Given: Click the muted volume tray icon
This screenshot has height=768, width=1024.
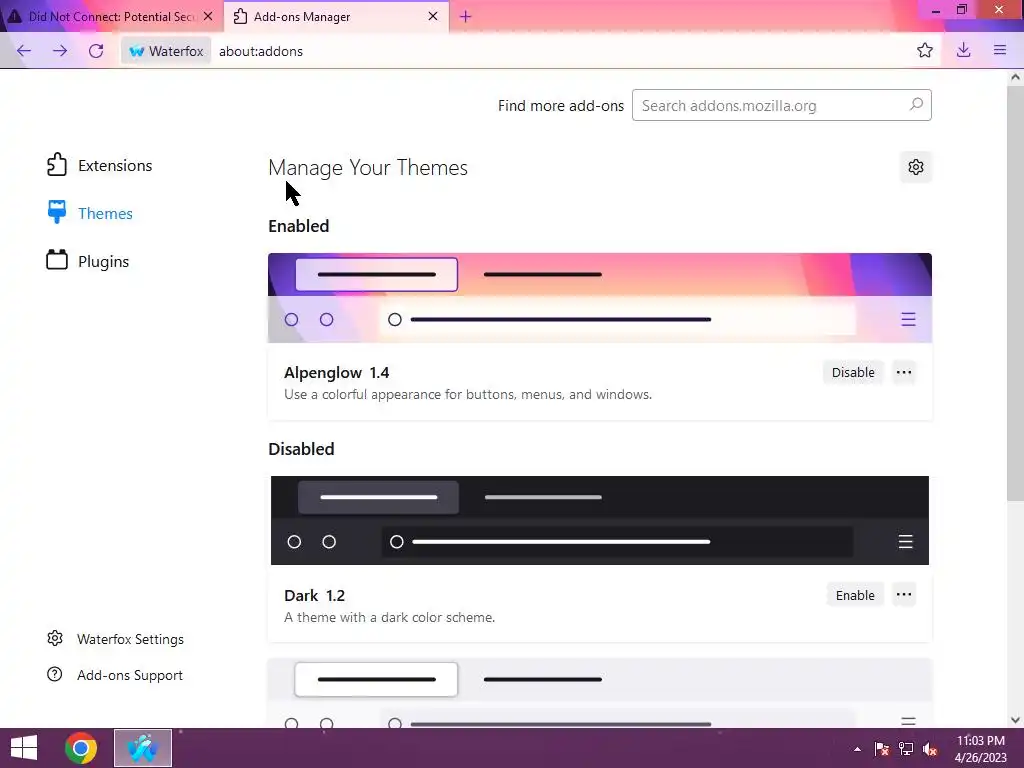Looking at the screenshot, I should coord(930,749).
